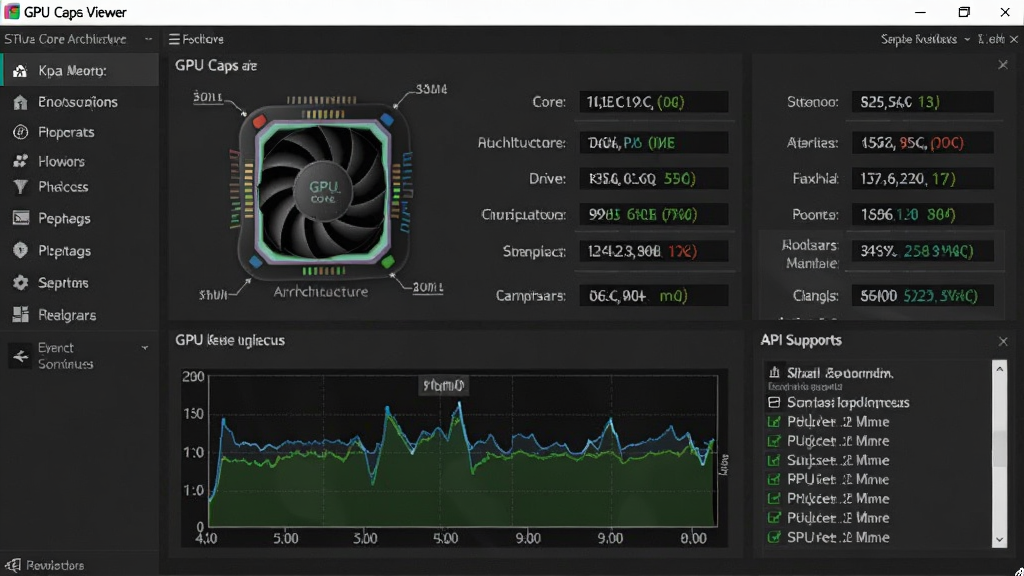Toggle the Pdulcet .2 Mme checkbox
Image resolution: width=1024 pixels, height=576 pixels.
[774, 518]
